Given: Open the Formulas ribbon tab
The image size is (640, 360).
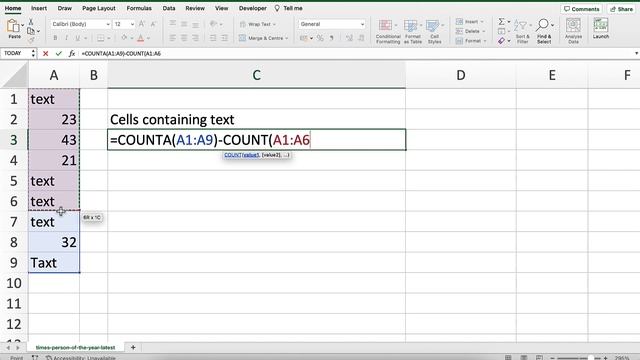Looking at the screenshot, I should [x=139, y=8].
